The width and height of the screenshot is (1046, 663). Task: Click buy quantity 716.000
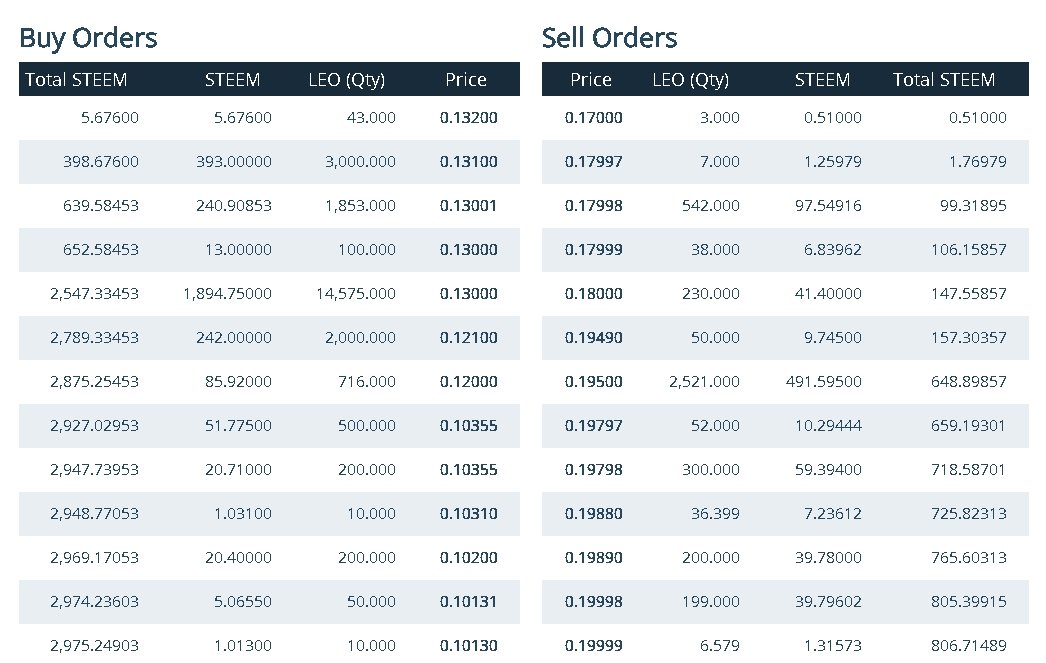(x=367, y=382)
